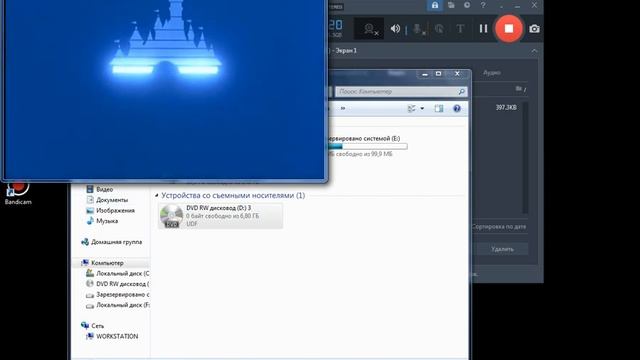Viewport: 640px width, 360px height.
Task: Open Bandicam's output folder icon in title bar
Action: [451, 5]
